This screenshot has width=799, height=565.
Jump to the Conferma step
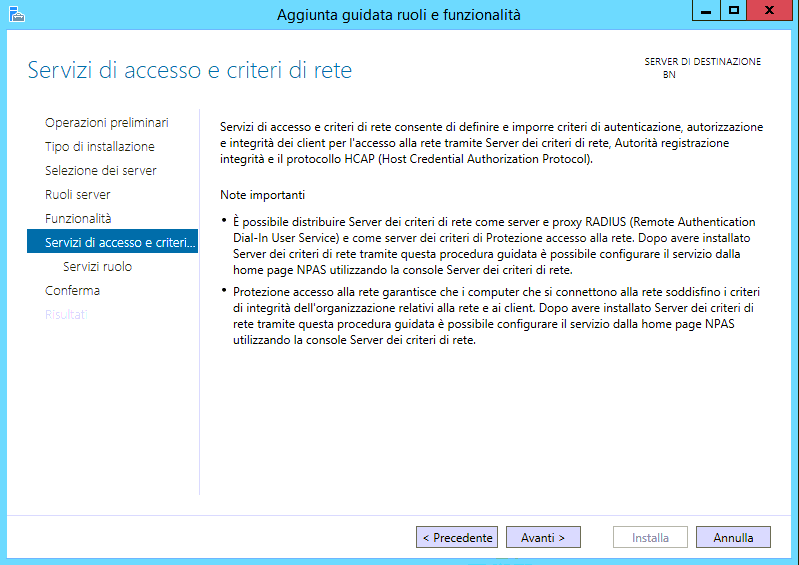tap(72, 290)
